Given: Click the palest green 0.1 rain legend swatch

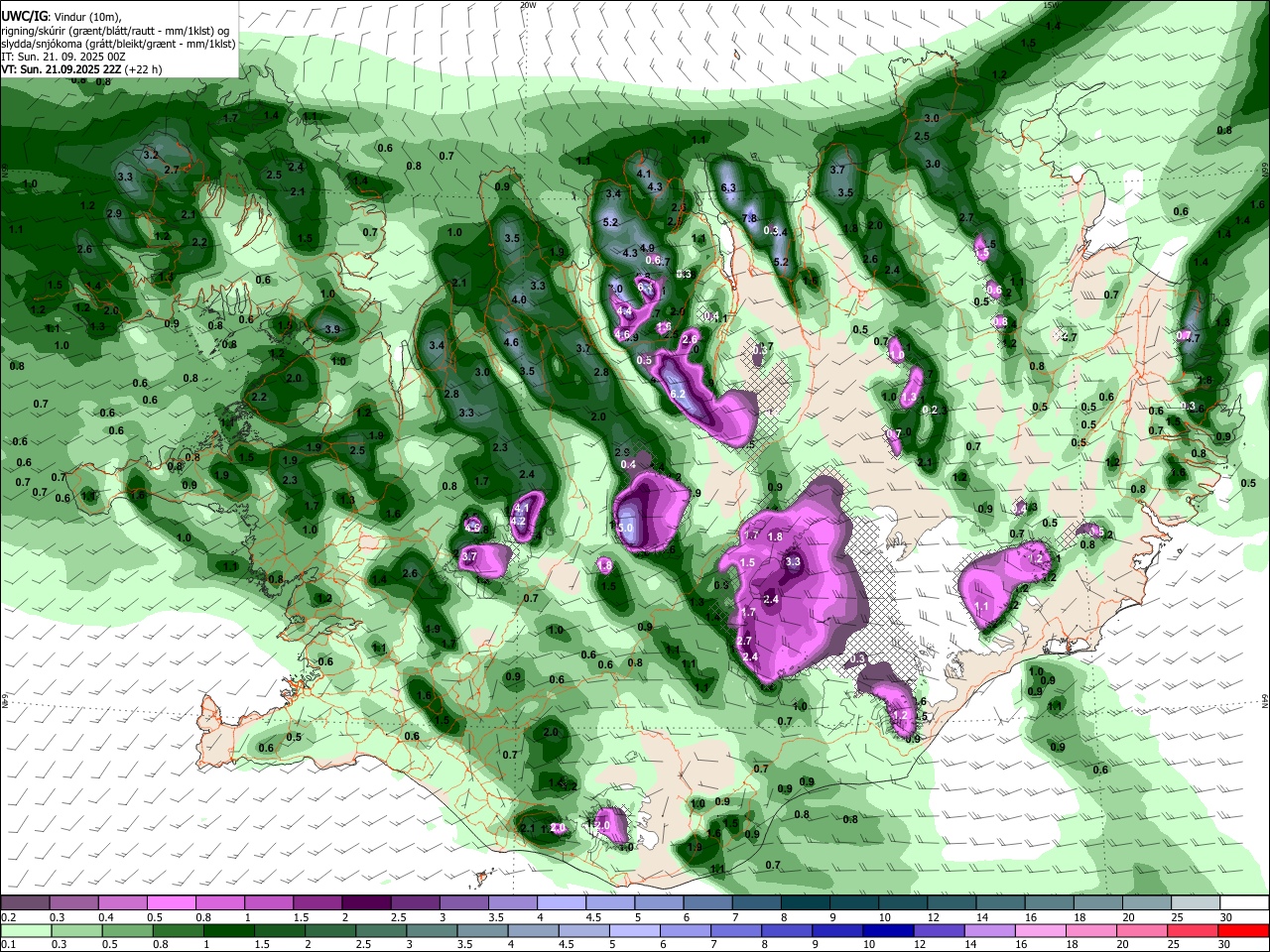Looking at the screenshot, I should (25, 929).
